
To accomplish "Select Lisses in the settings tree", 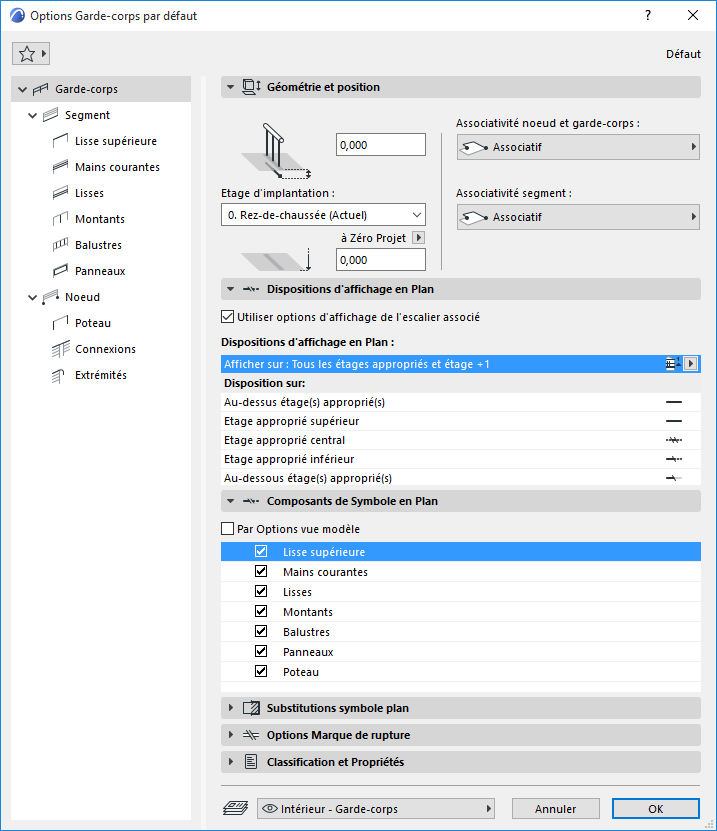I will click(x=89, y=193).
